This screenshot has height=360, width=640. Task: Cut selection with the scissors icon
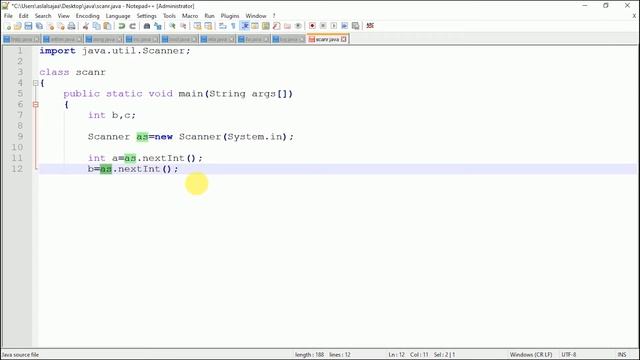click(85, 26)
